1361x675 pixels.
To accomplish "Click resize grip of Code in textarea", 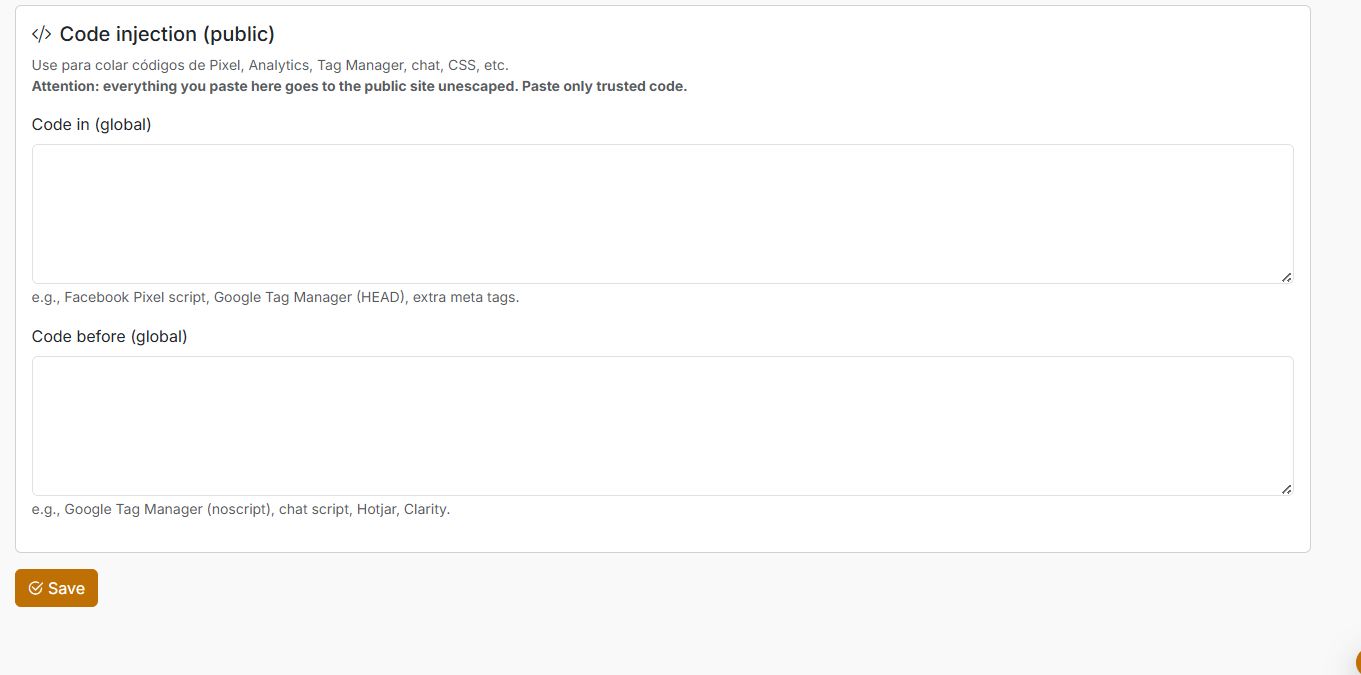I will tap(1286, 277).
